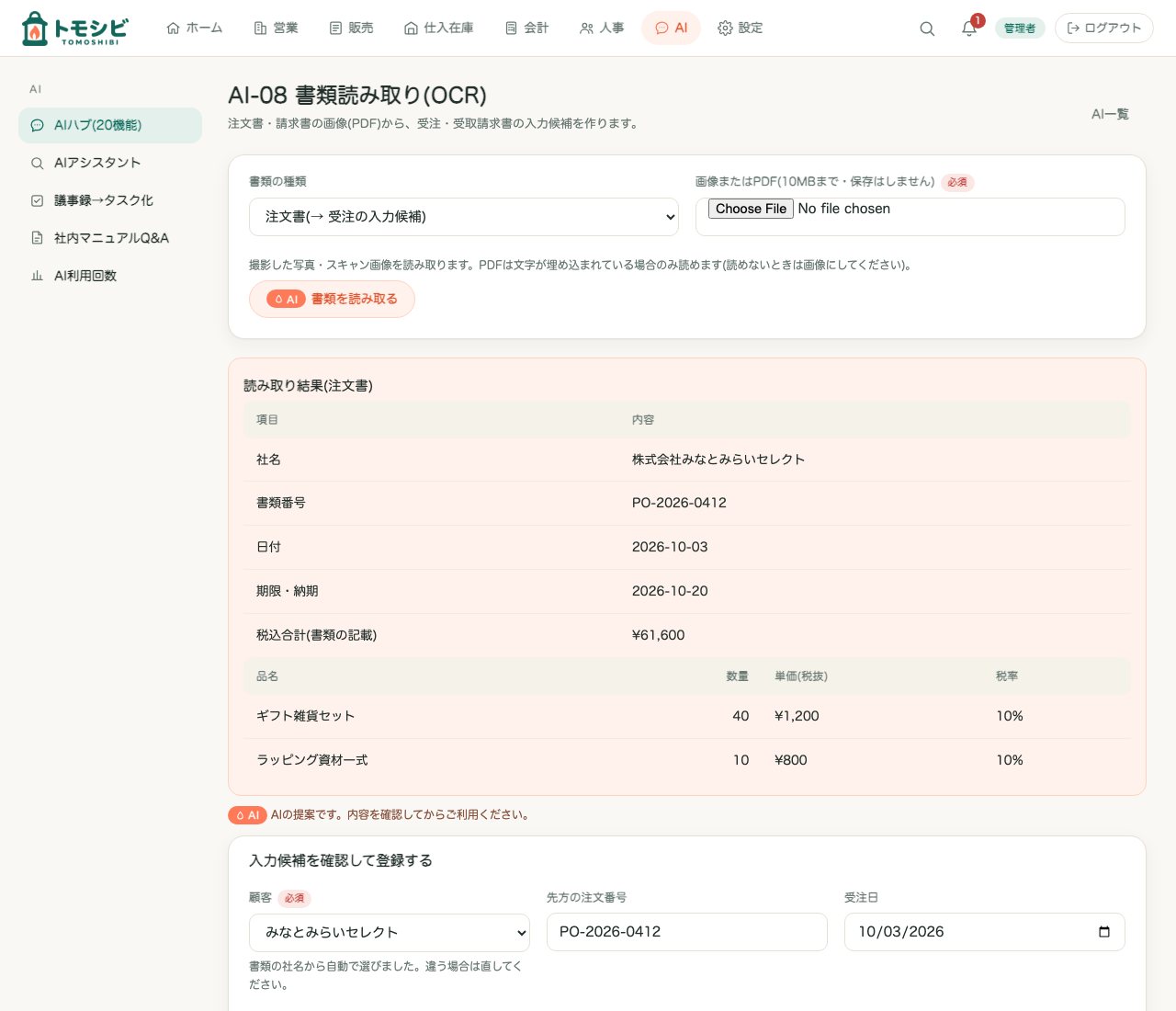Viewport: 1176px width, 1011px height.
Task: Open the notifications bell icon
Action: 969,28
